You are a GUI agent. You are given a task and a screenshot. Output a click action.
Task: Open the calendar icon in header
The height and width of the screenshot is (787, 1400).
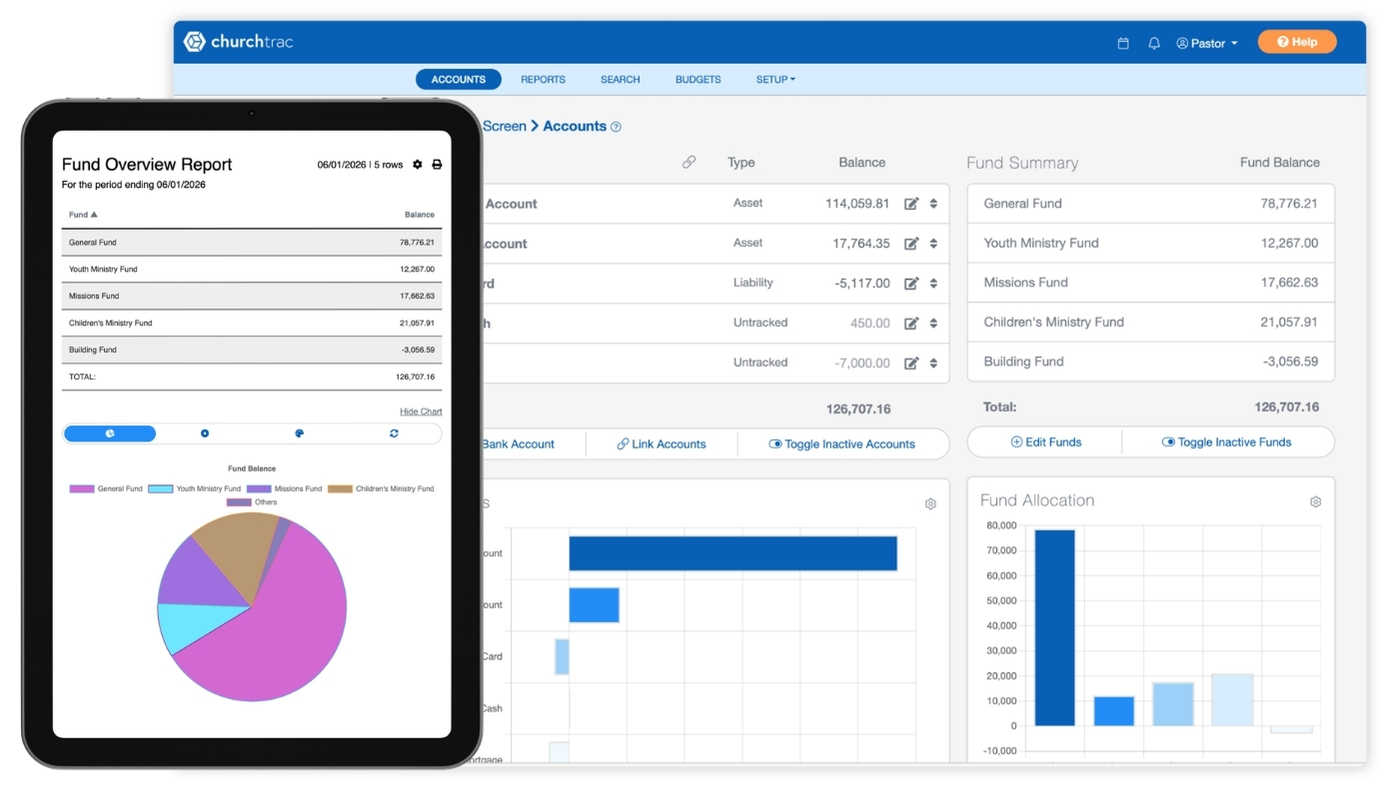(1123, 43)
